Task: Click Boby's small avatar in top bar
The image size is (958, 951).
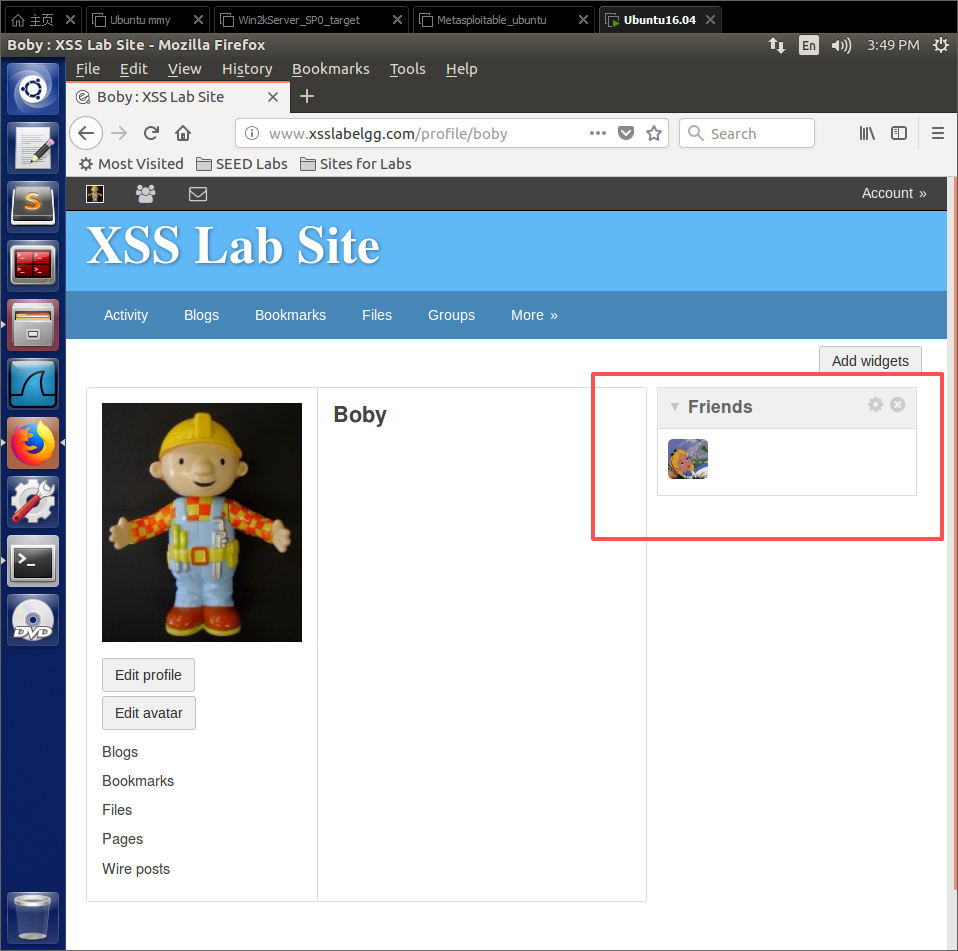Action: pyautogui.click(x=95, y=194)
